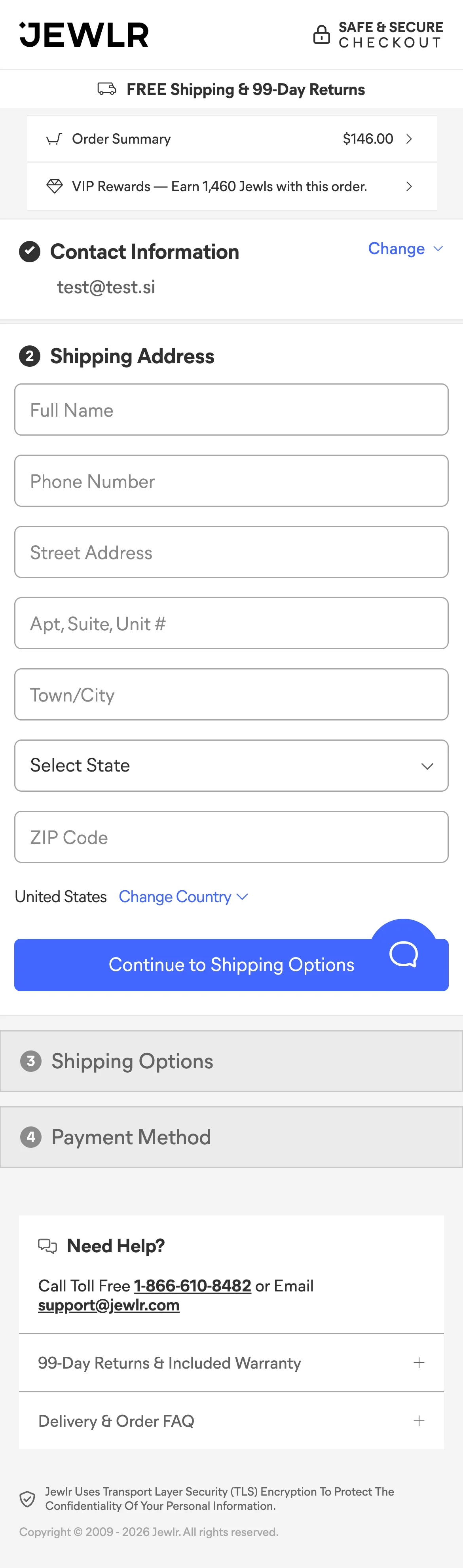Click into the ZIP Code field
Screen dimensions: 463x1568
[x=231, y=837]
